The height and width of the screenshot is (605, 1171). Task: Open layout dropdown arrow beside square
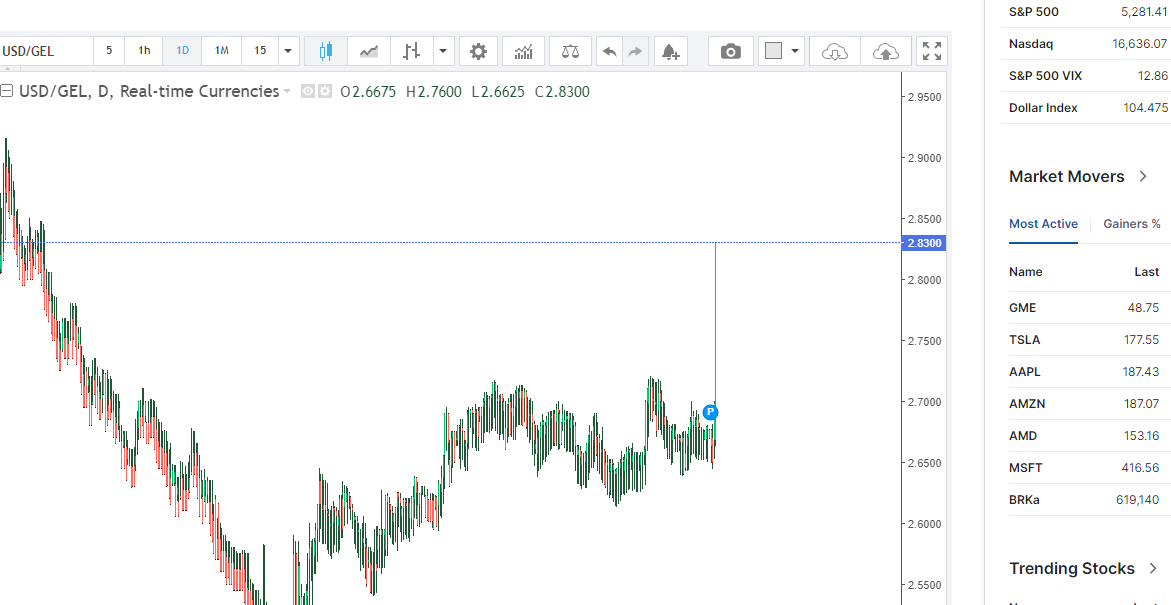point(795,51)
